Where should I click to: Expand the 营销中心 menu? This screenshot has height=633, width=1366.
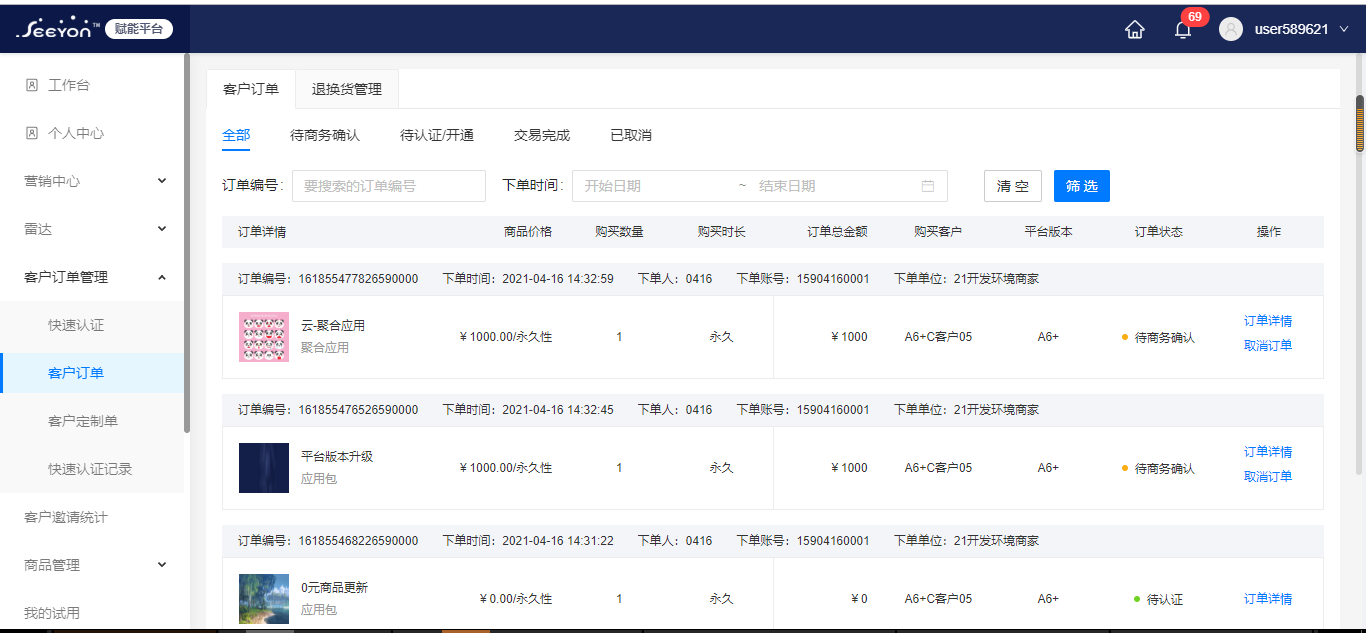pyautogui.click(x=162, y=181)
